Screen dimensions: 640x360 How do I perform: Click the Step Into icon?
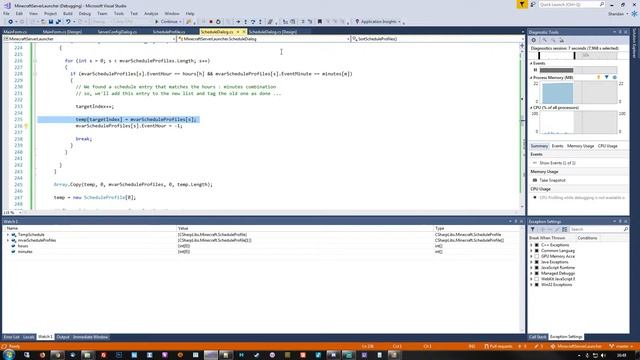point(245,22)
